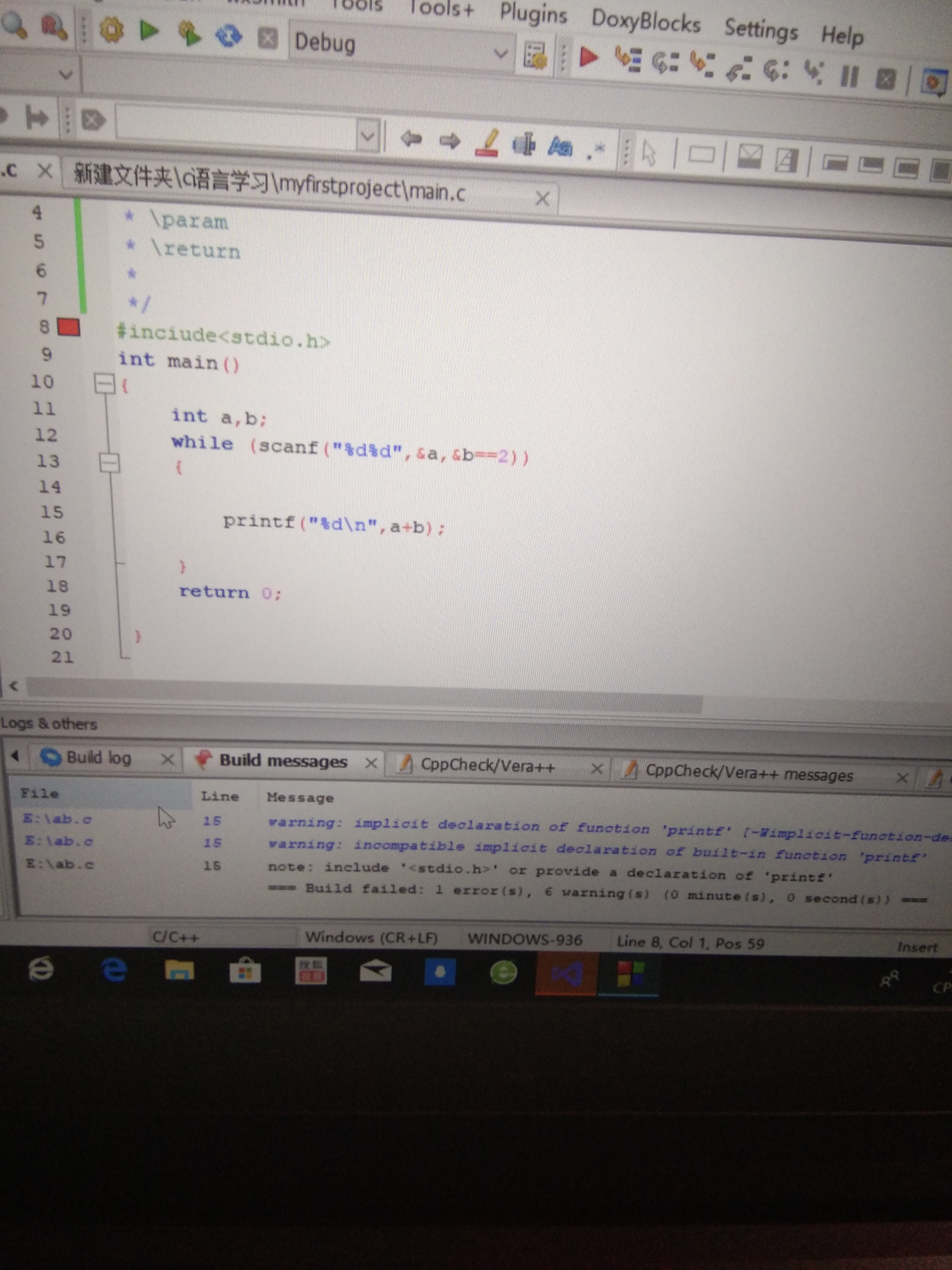This screenshot has width=952, height=1270.
Task: Click the blue Rebuild arrows icon
Action: point(228,36)
